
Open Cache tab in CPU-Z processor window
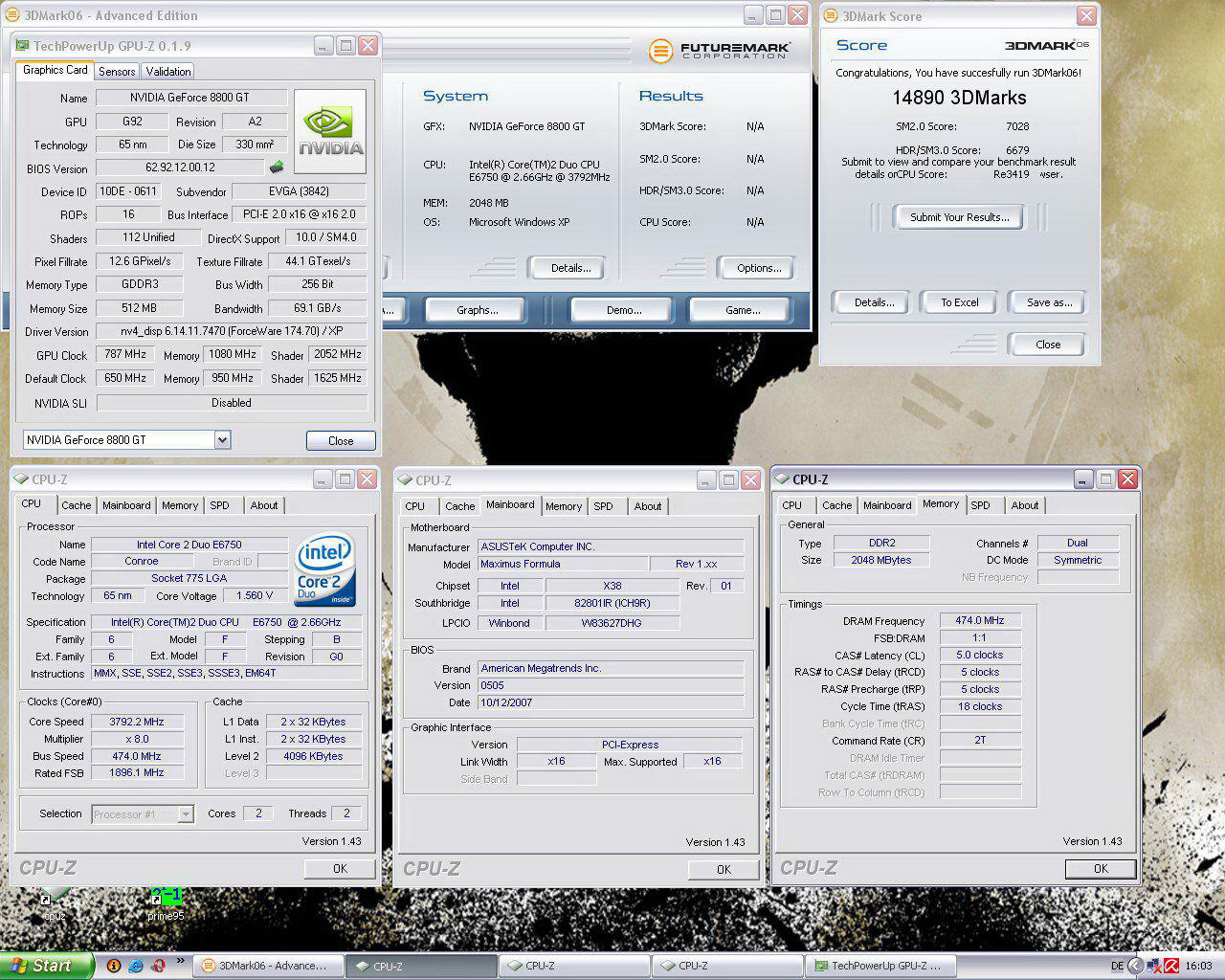point(77,505)
